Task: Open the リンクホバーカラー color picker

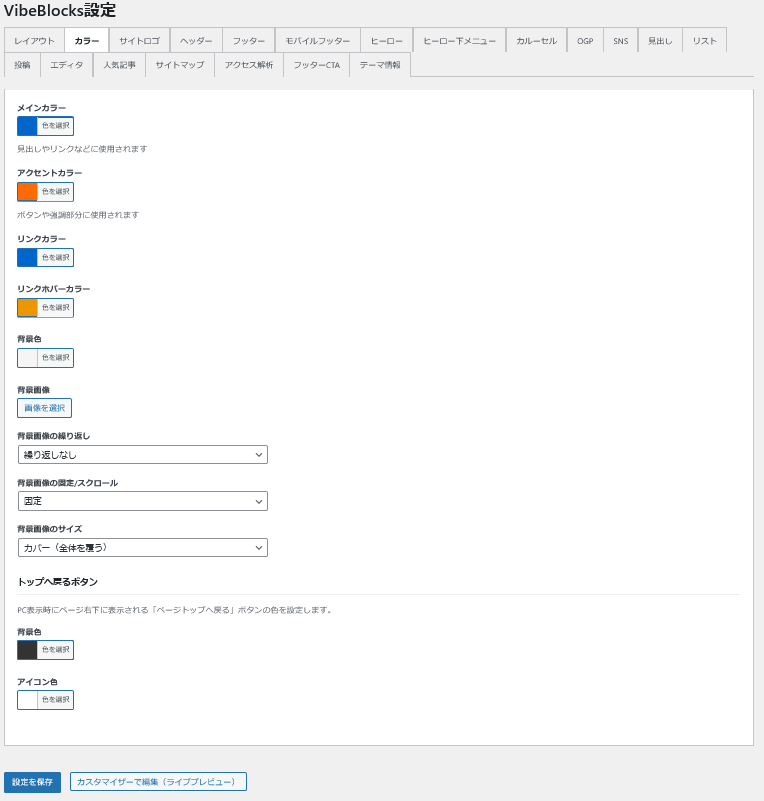Action: tap(45, 308)
